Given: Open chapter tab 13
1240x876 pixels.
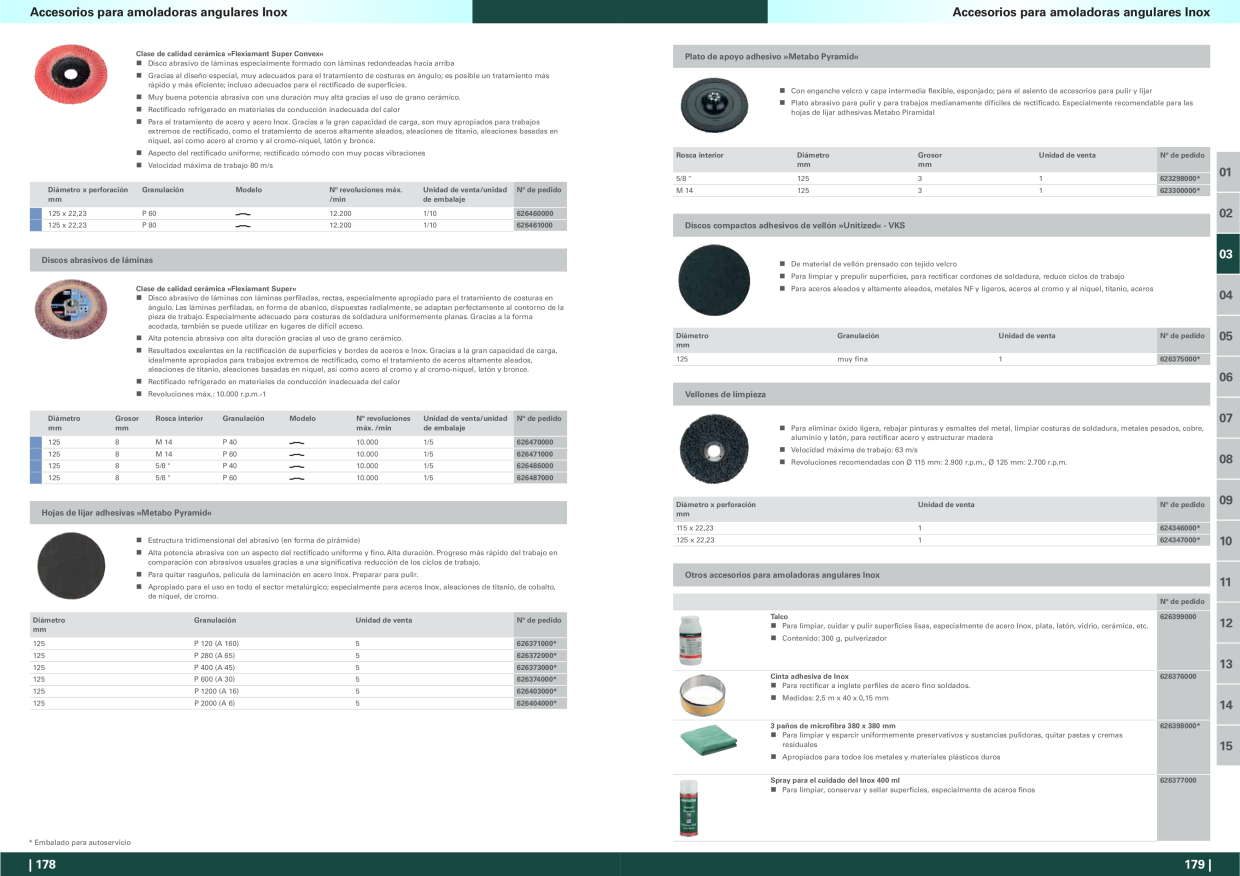Looking at the screenshot, I should [1227, 664].
